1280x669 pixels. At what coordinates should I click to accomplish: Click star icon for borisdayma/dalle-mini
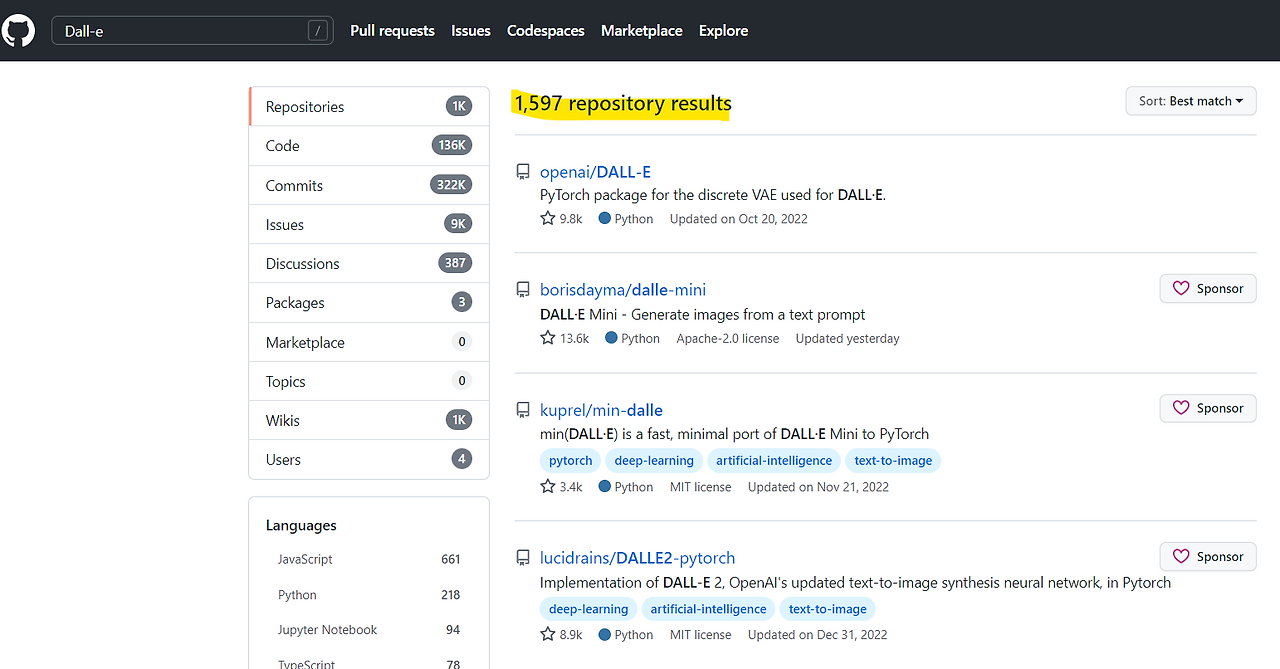547,338
